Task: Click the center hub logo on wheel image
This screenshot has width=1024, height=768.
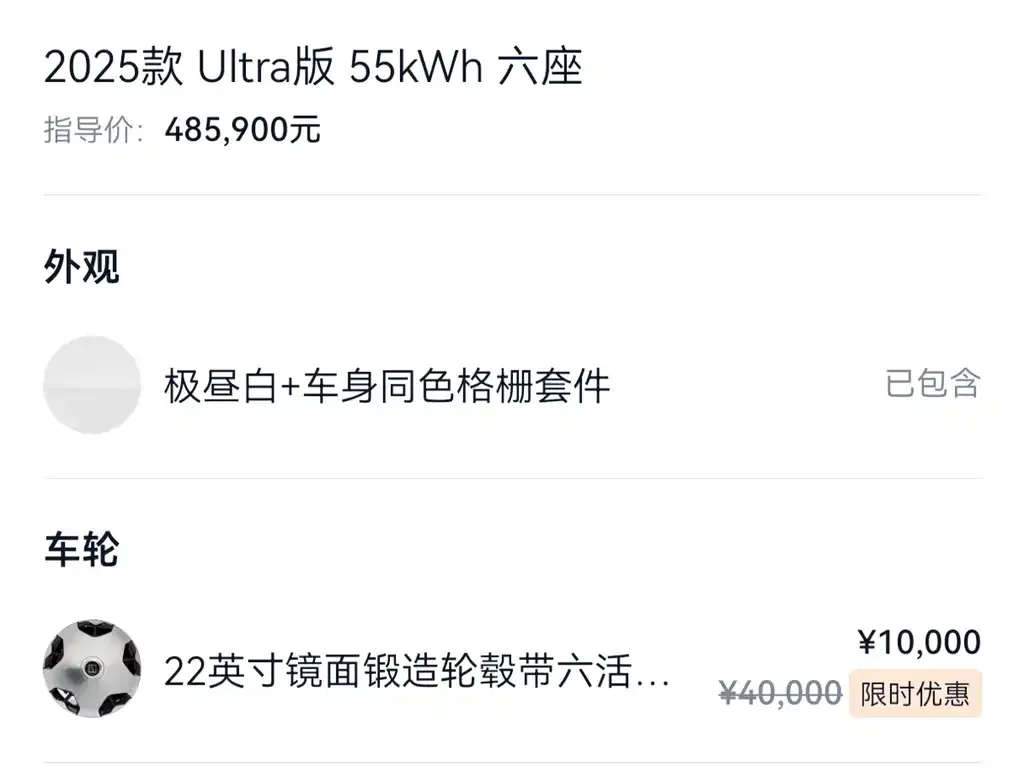Action: (x=92, y=669)
